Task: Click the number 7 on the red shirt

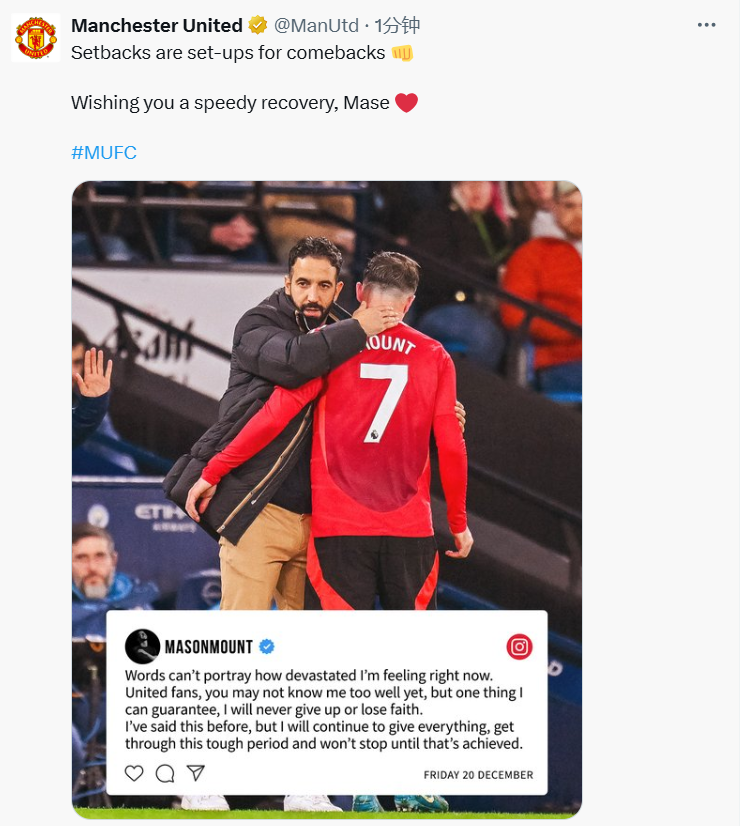Action: (383, 401)
